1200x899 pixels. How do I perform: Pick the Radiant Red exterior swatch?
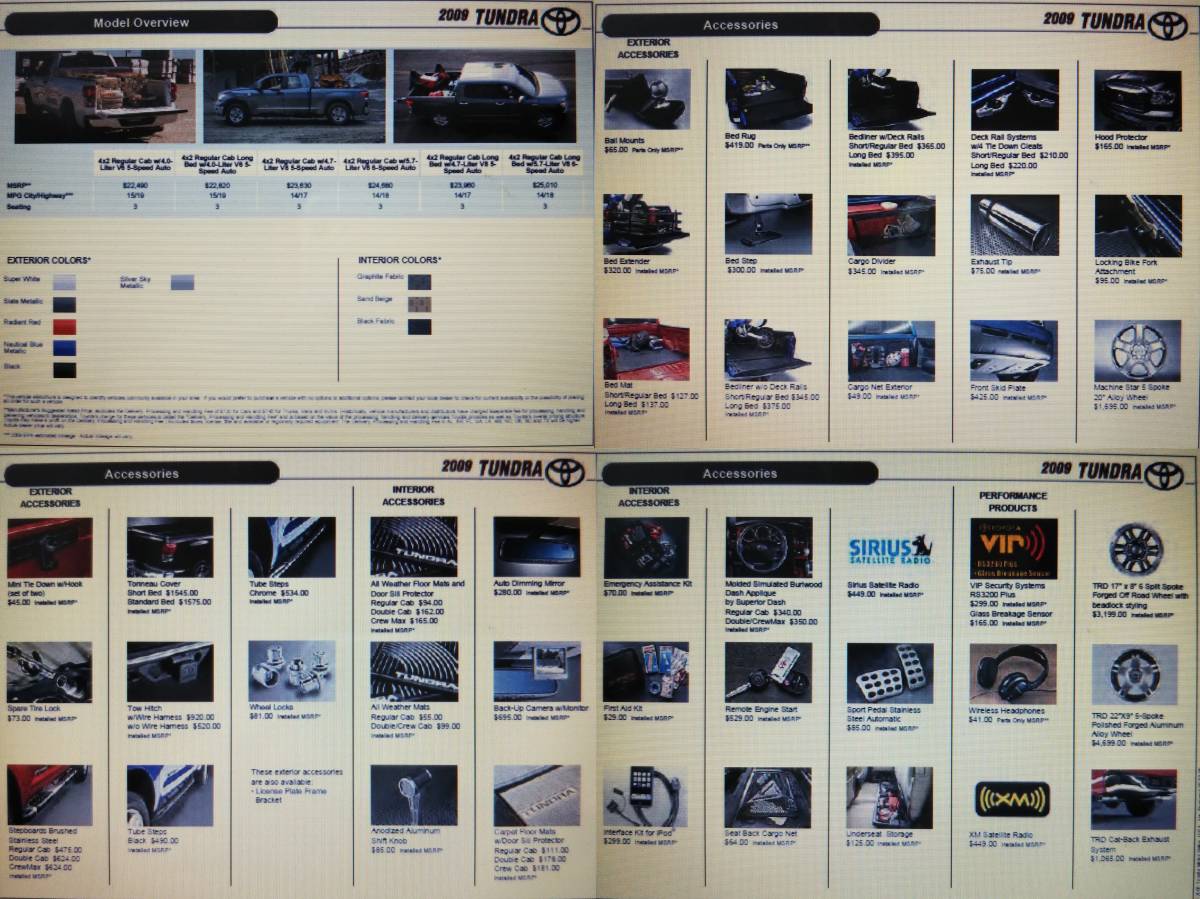tap(64, 326)
